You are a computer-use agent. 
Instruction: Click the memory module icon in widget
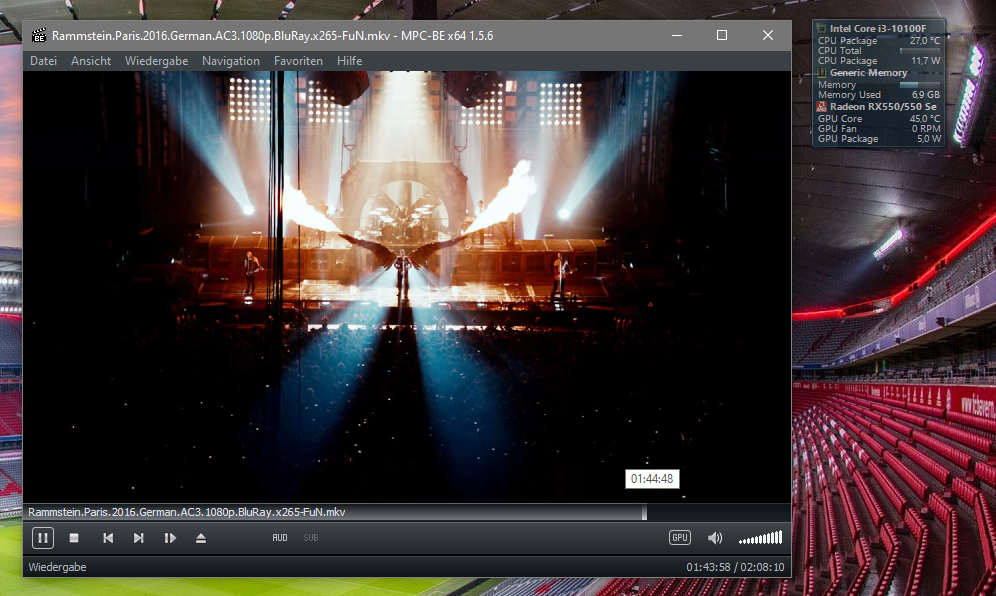[821, 73]
